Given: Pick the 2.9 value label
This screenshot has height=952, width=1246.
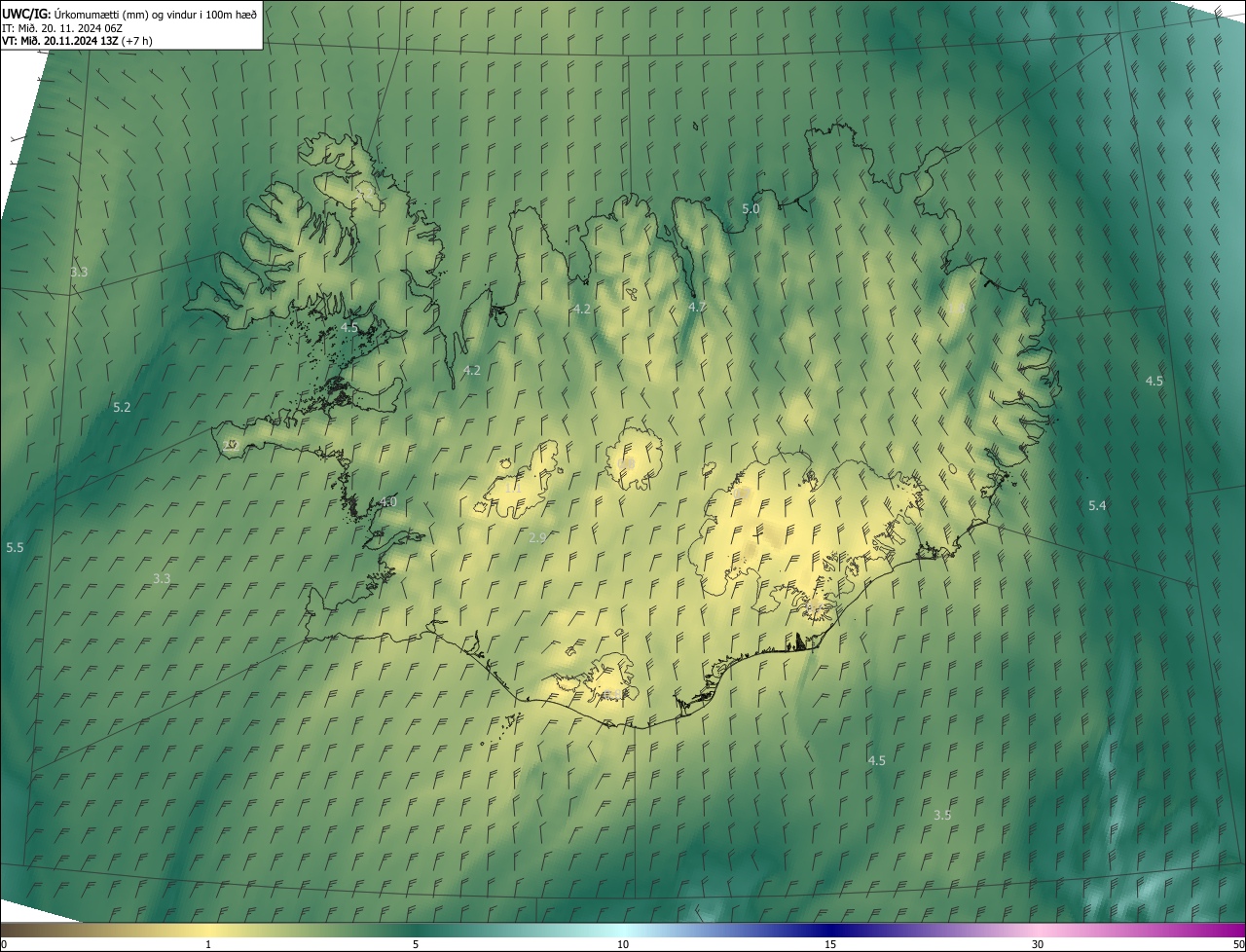Looking at the screenshot, I should click(x=538, y=537).
